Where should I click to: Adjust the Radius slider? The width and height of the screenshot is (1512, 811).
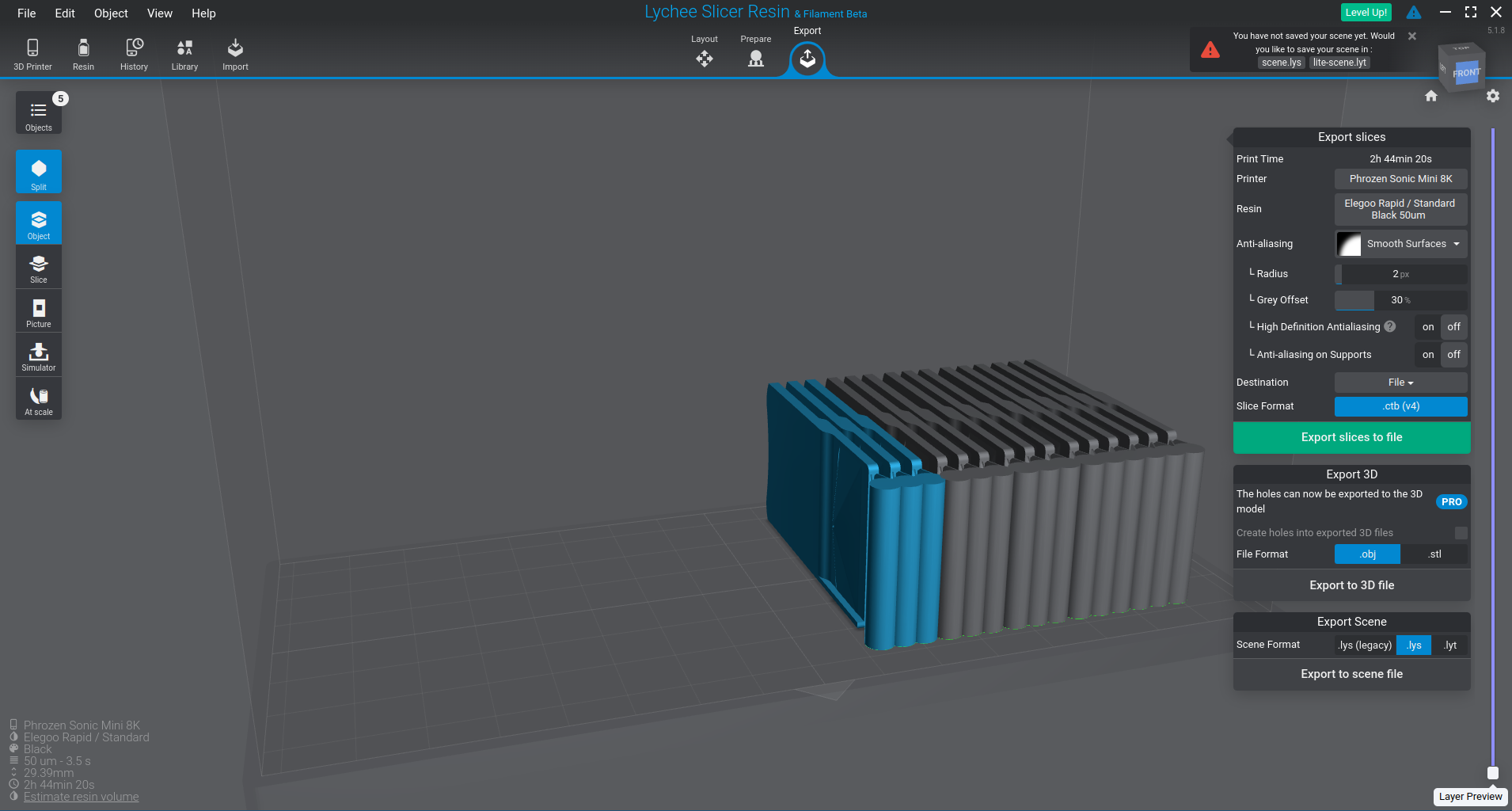pos(1401,274)
